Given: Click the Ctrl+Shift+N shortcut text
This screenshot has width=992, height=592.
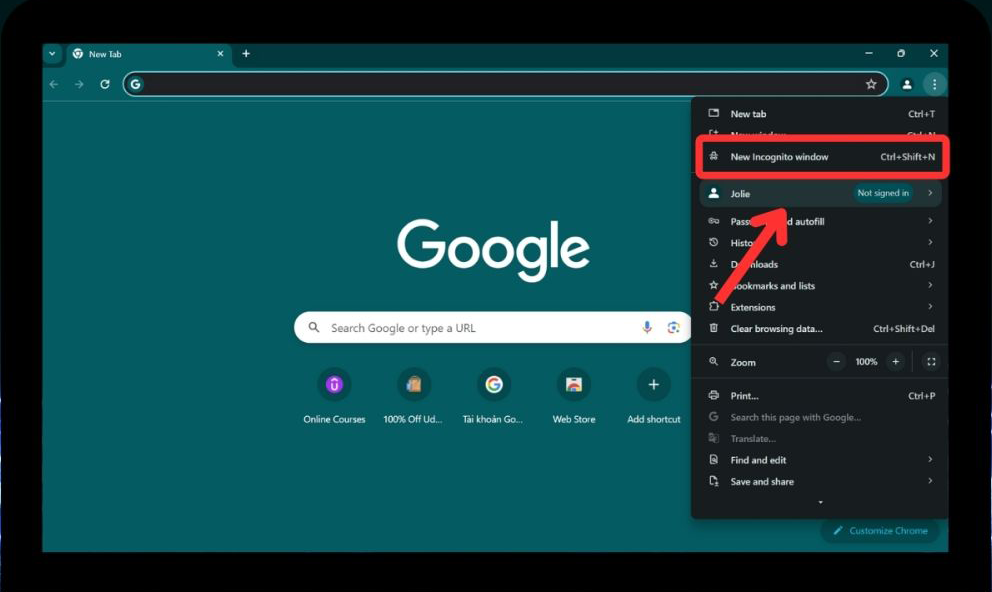Looking at the screenshot, I should tap(907, 157).
